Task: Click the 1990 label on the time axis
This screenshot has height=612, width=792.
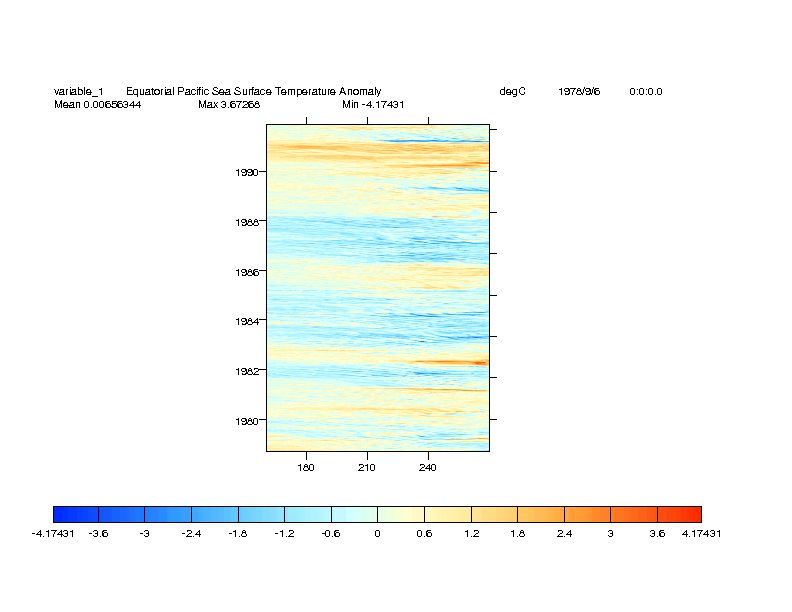Action: pos(247,172)
